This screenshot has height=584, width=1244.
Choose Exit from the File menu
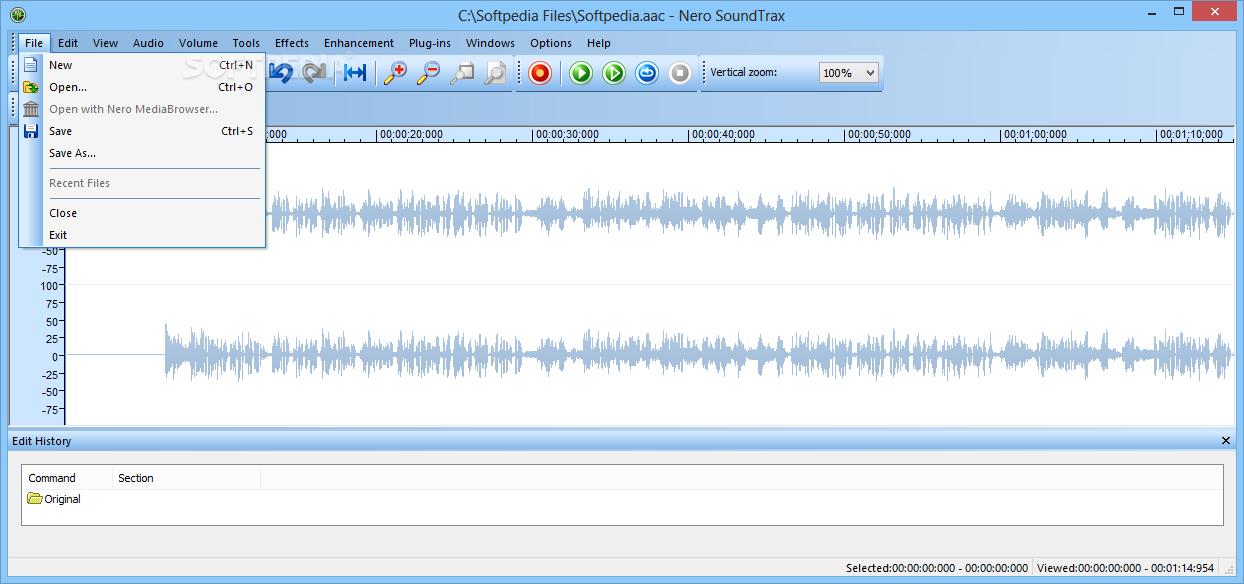click(x=142, y=235)
